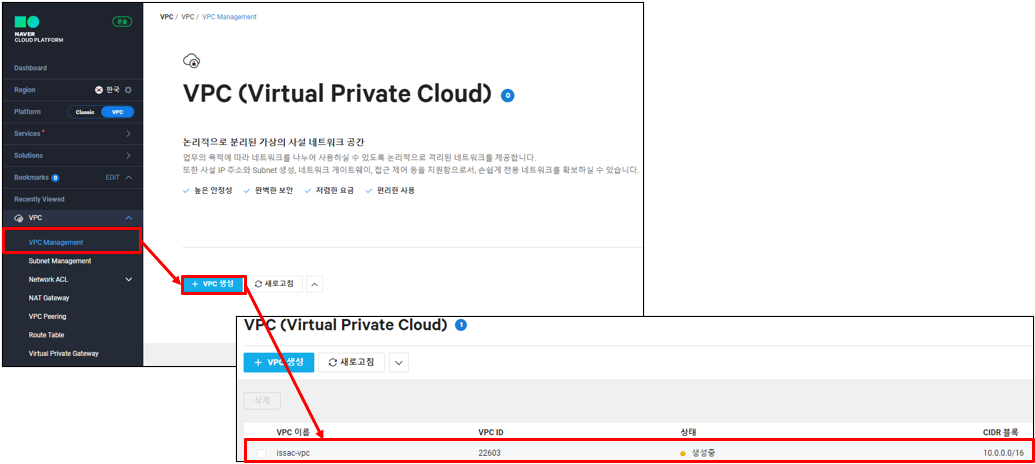Image resolution: width=1035 pixels, height=464 pixels.
Task: Expand the Network ACL submenu
Action: (129, 279)
